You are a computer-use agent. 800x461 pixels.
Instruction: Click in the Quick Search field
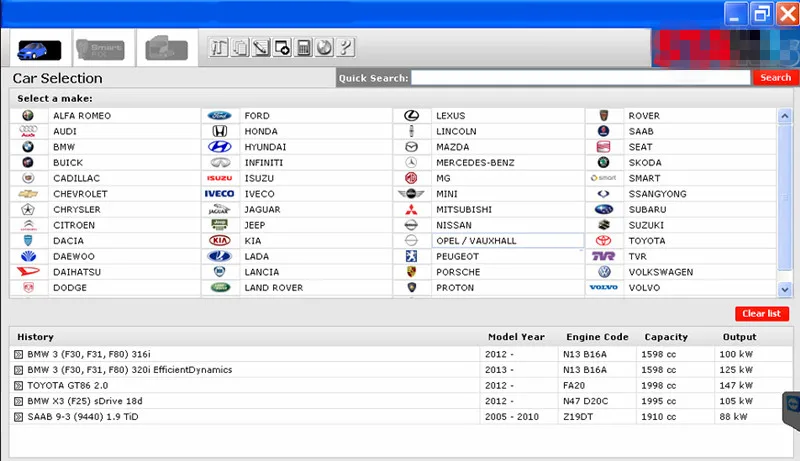click(x=581, y=78)
